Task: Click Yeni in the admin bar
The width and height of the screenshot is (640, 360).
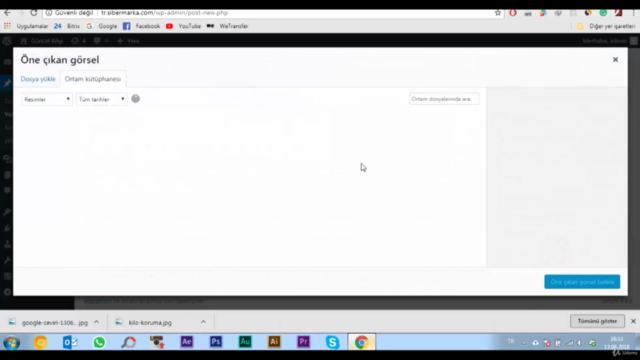Action: click(128, 41)
